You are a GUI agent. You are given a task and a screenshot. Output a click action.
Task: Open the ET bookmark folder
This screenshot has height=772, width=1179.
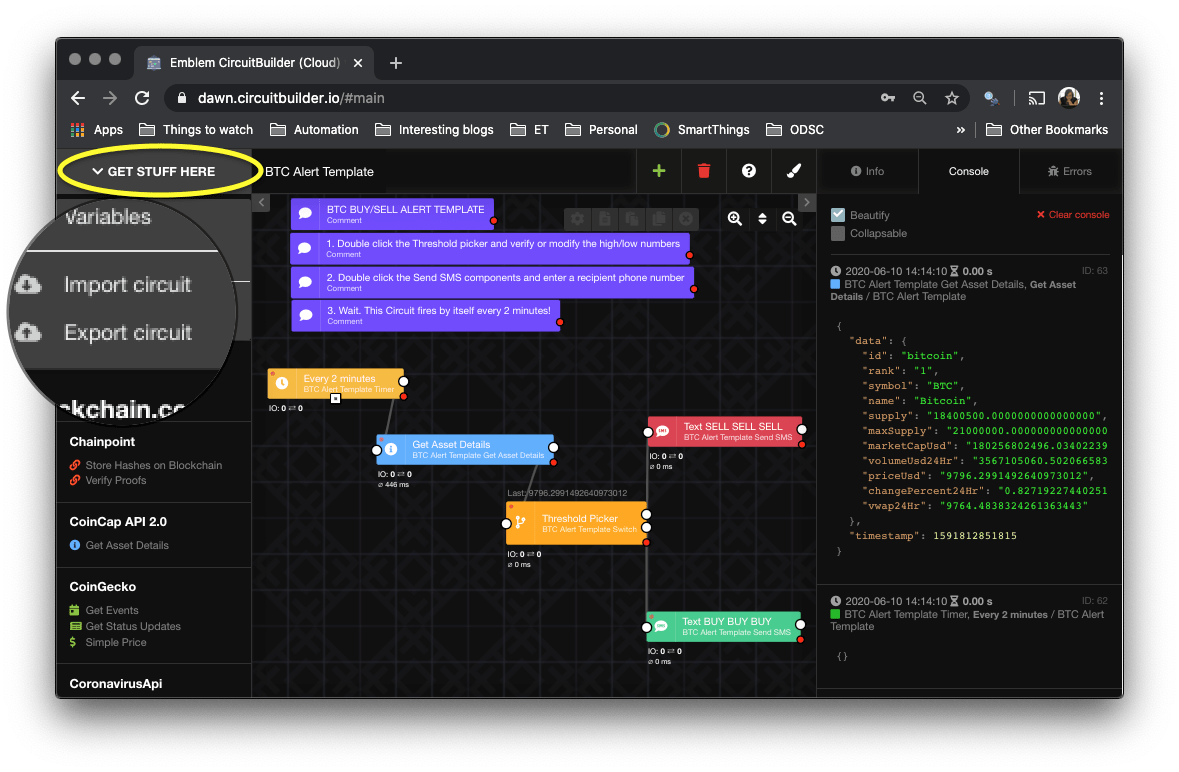pos(529,130)
